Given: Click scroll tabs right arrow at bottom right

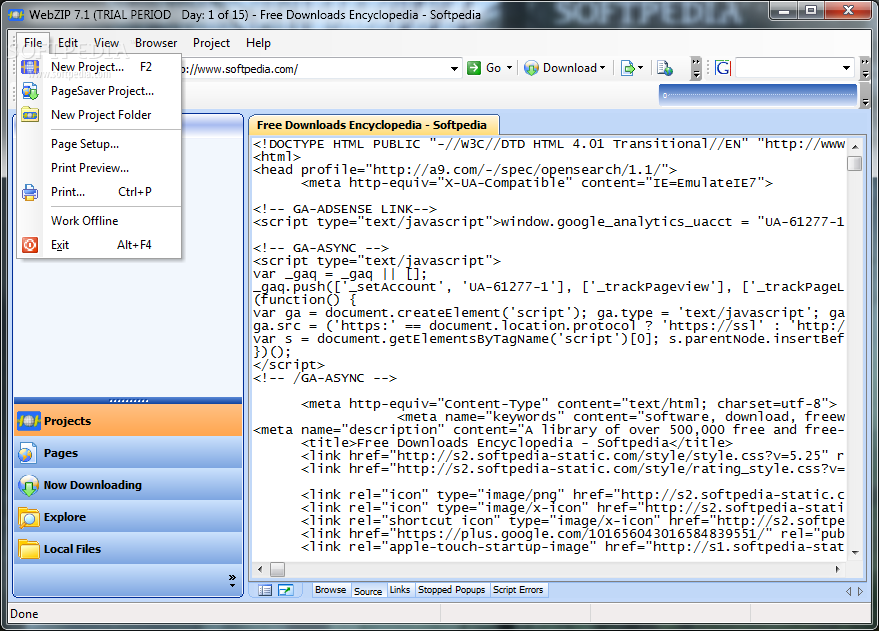Looking at the screenshot, I should coord(861,591).
